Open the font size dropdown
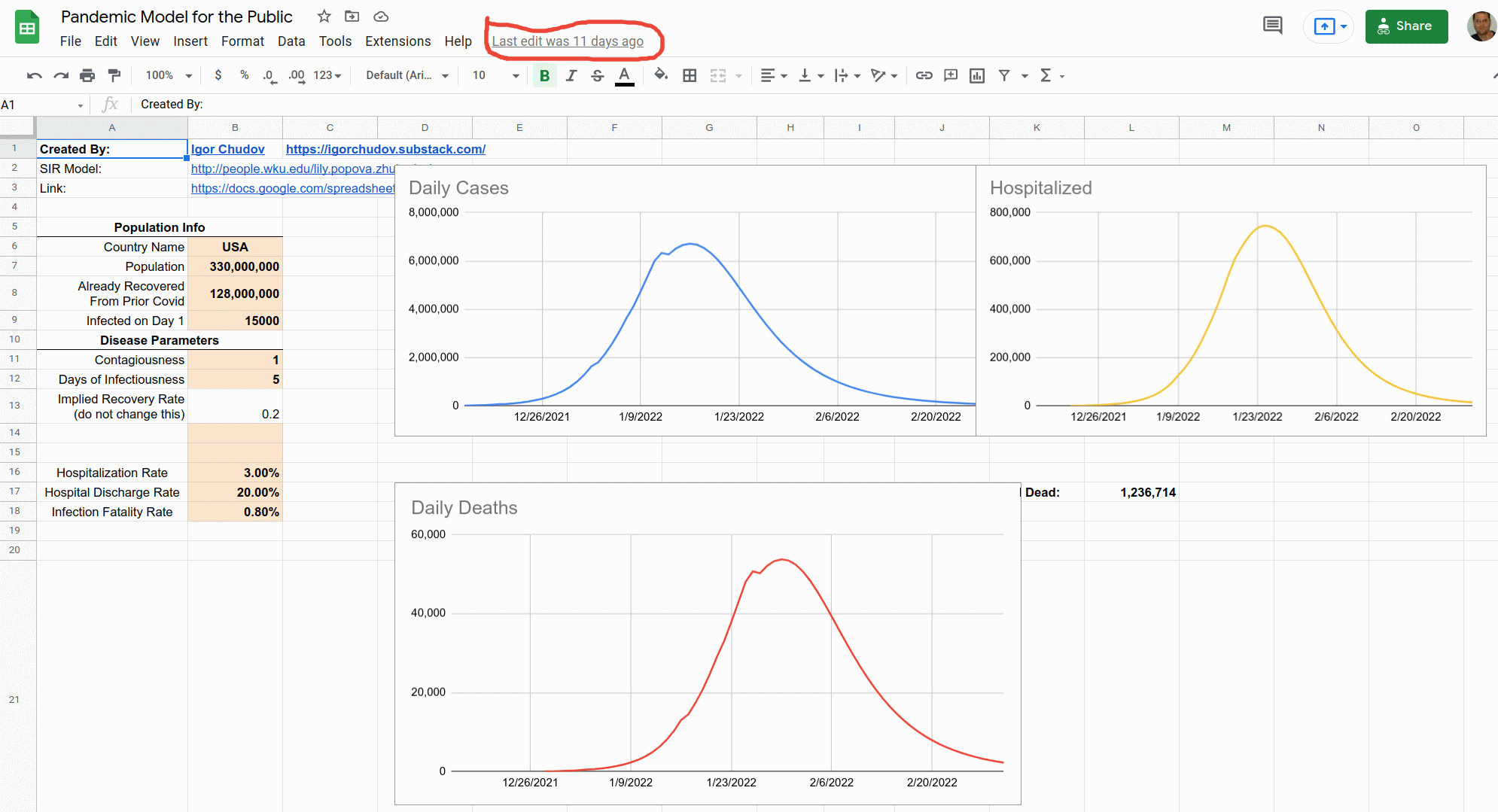The width and height of the screenshot is (1498, 812). (496, 75)
